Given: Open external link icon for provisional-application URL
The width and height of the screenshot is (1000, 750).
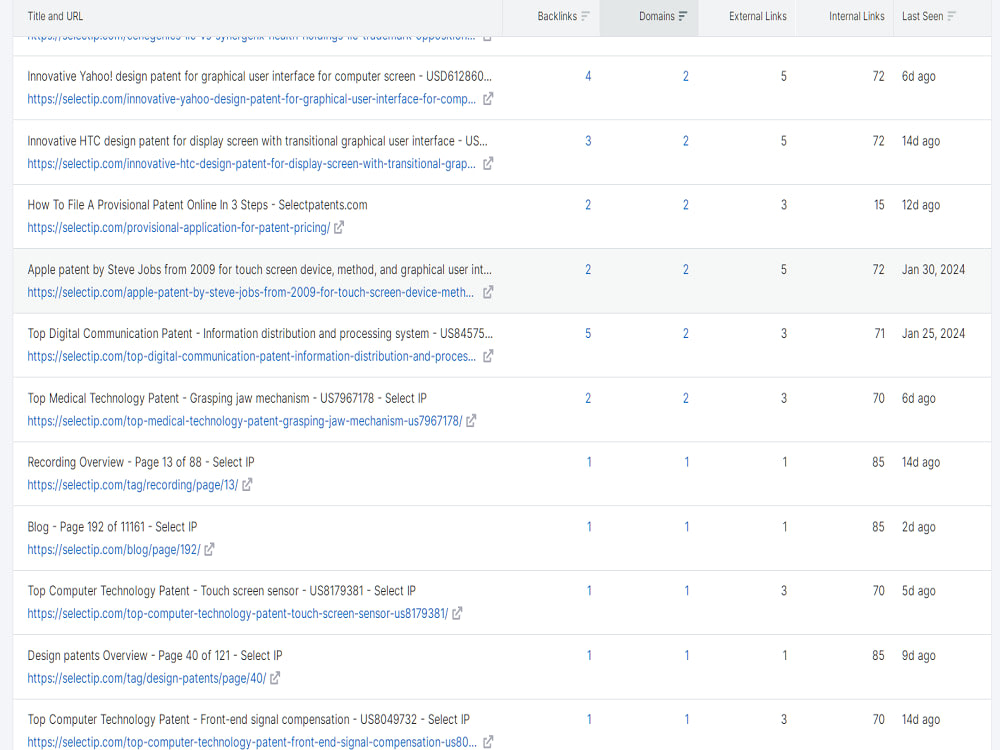Looking at the screenshot, I should (339, 227).
